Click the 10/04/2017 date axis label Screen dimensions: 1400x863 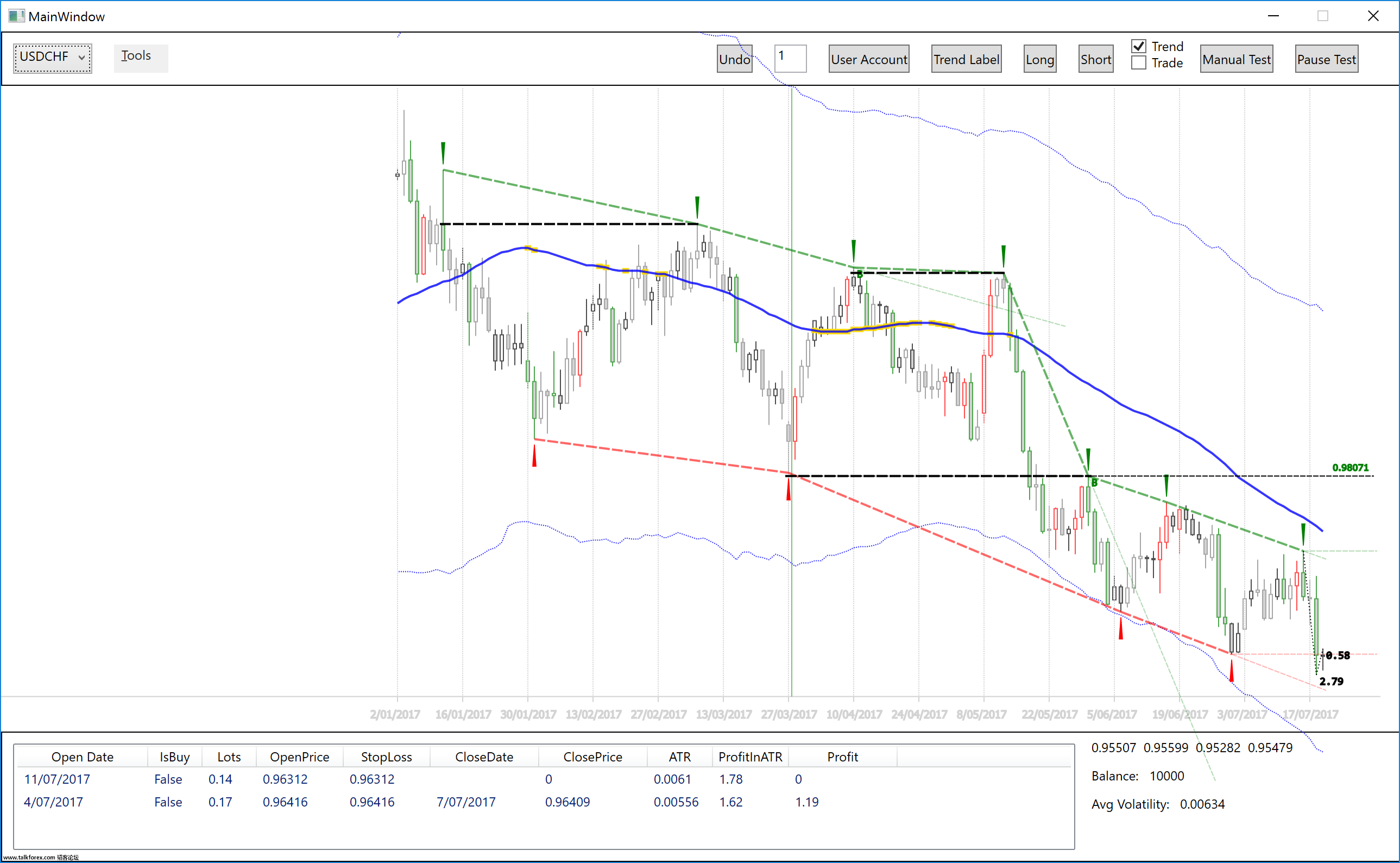[854, 715]
